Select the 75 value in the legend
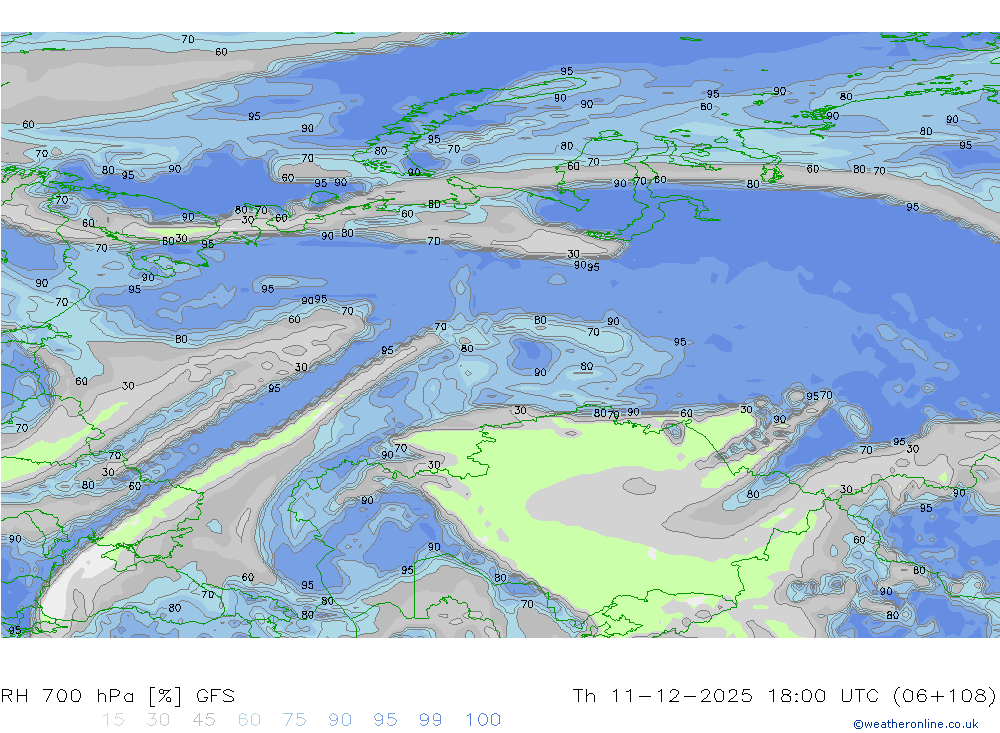Screen dimensions: 1000x733 tap(294, 720)
